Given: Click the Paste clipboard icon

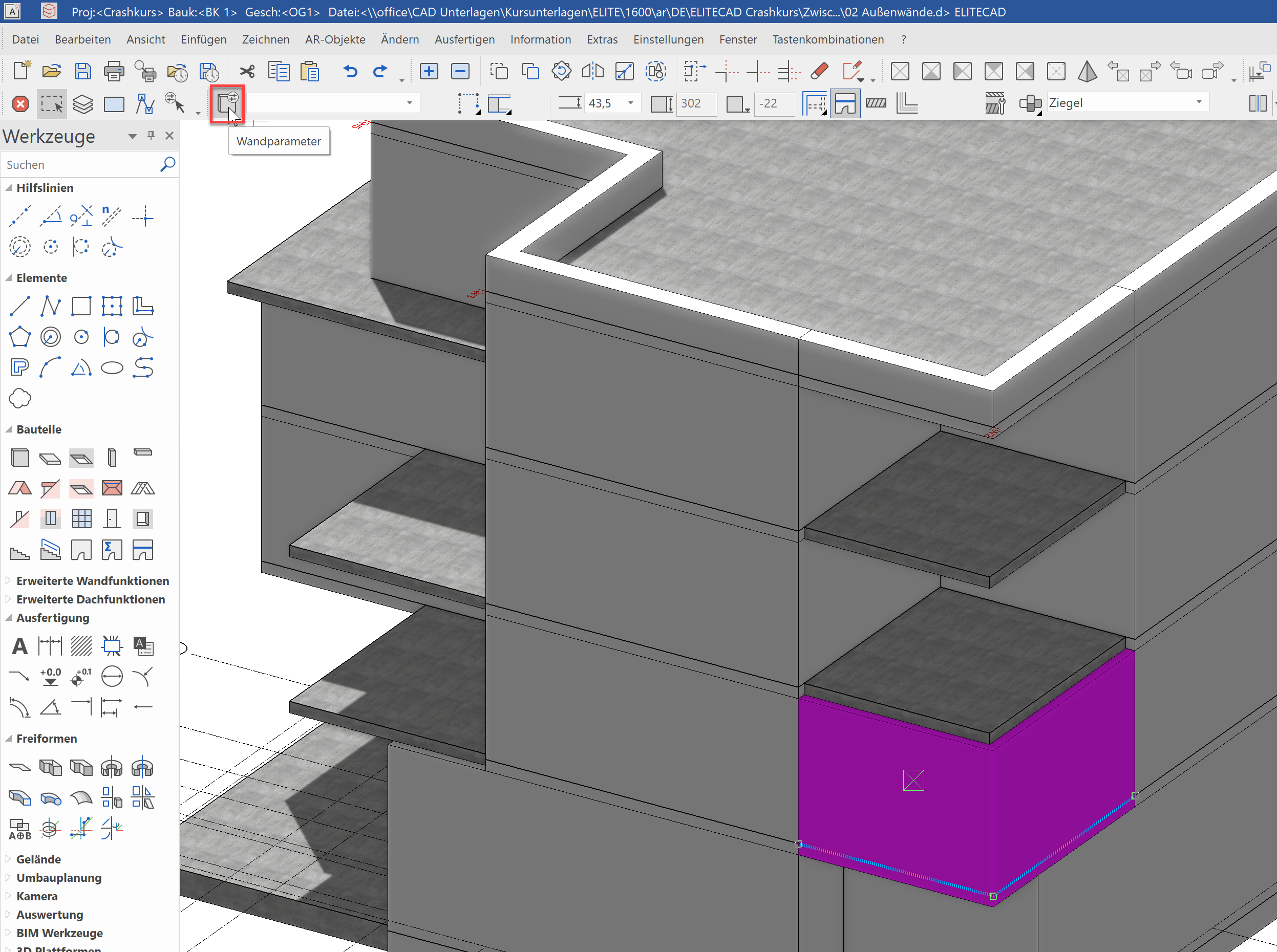Looking at the screenshot, I should tap(310, 72).
